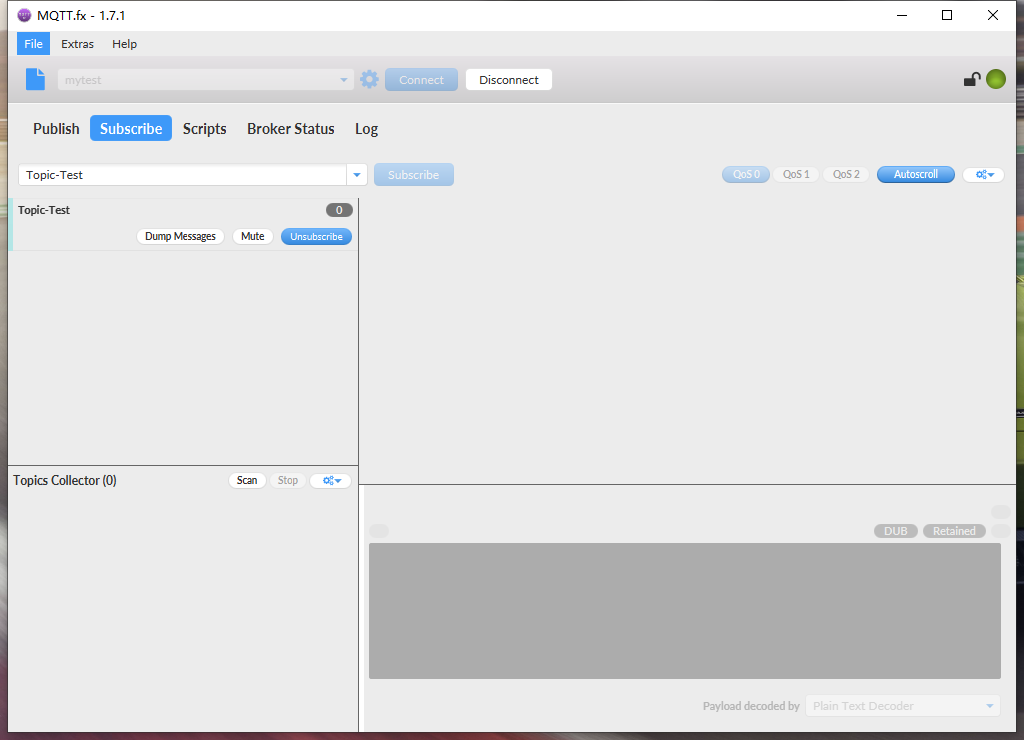Screen dimensions: 1024x740
Task: Open connection settings gear icon
Action: [369, 79]
